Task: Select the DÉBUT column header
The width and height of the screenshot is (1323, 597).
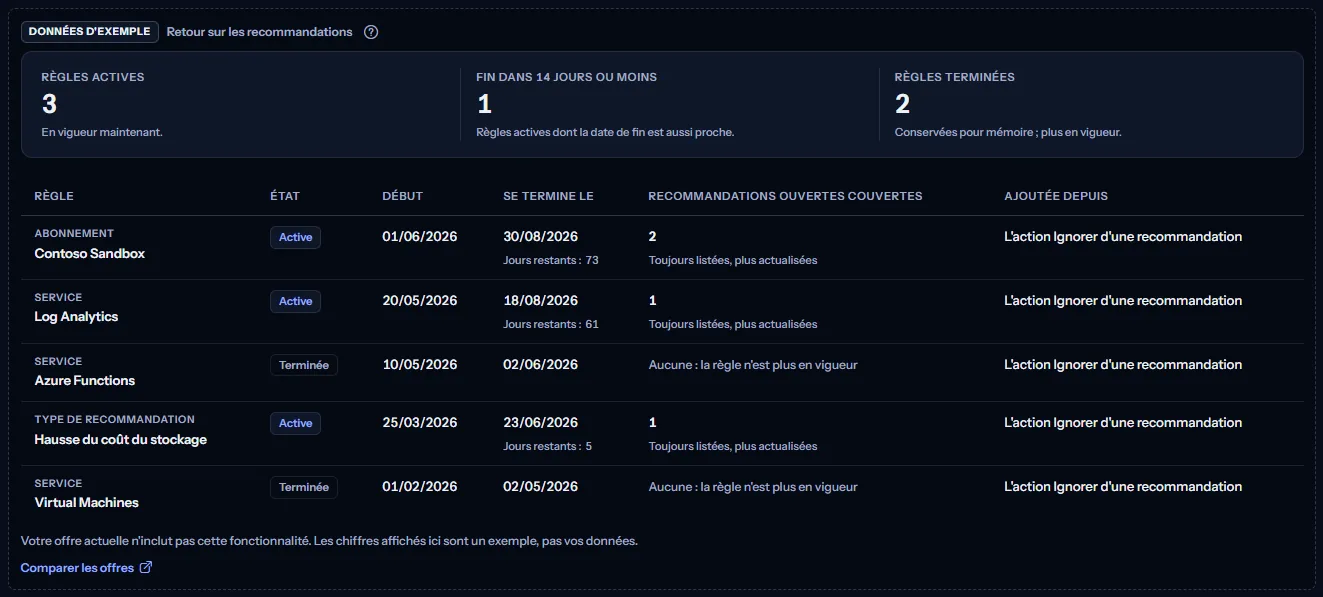Action: pyautogui.click(x=403, y=196)
